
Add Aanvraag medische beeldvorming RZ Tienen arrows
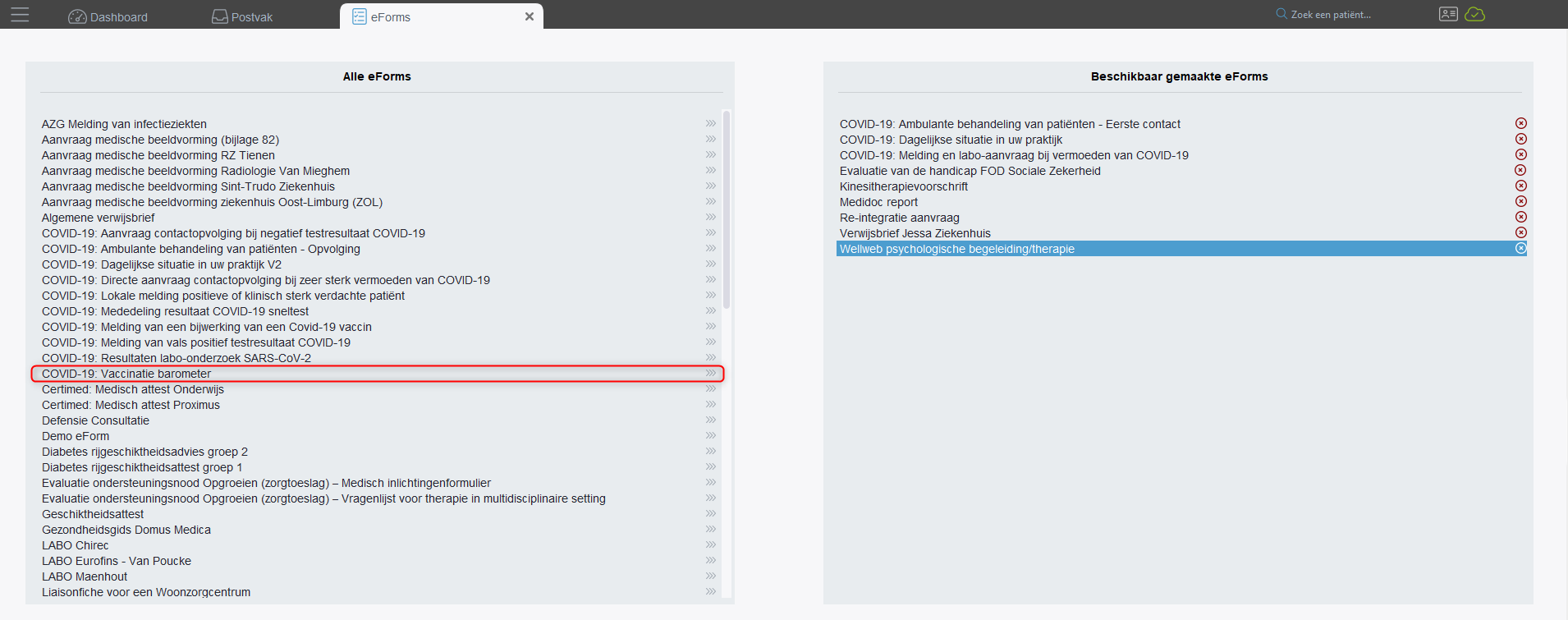711,154
